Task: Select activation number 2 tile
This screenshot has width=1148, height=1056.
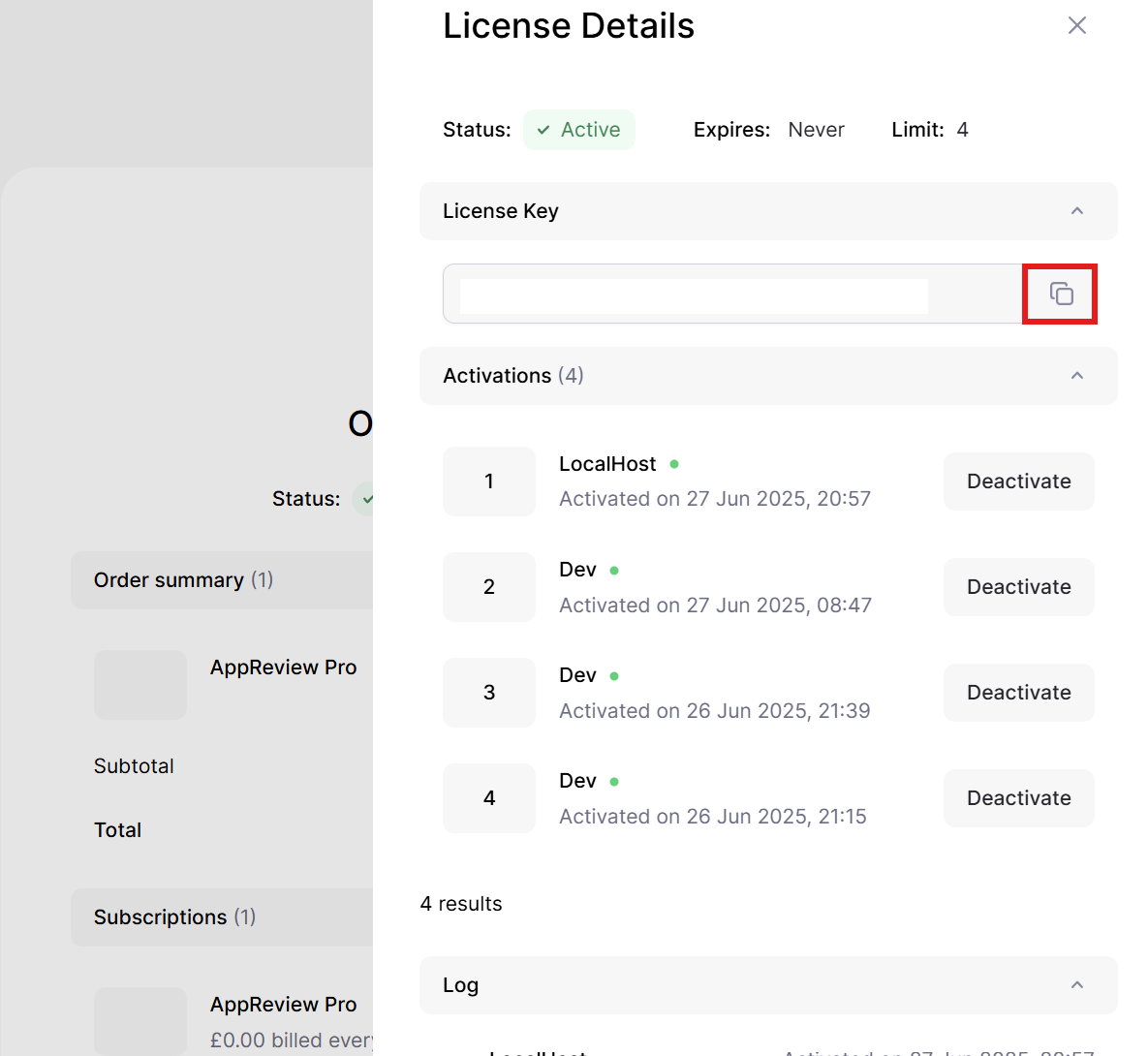Action: click(x=489, y=587)
